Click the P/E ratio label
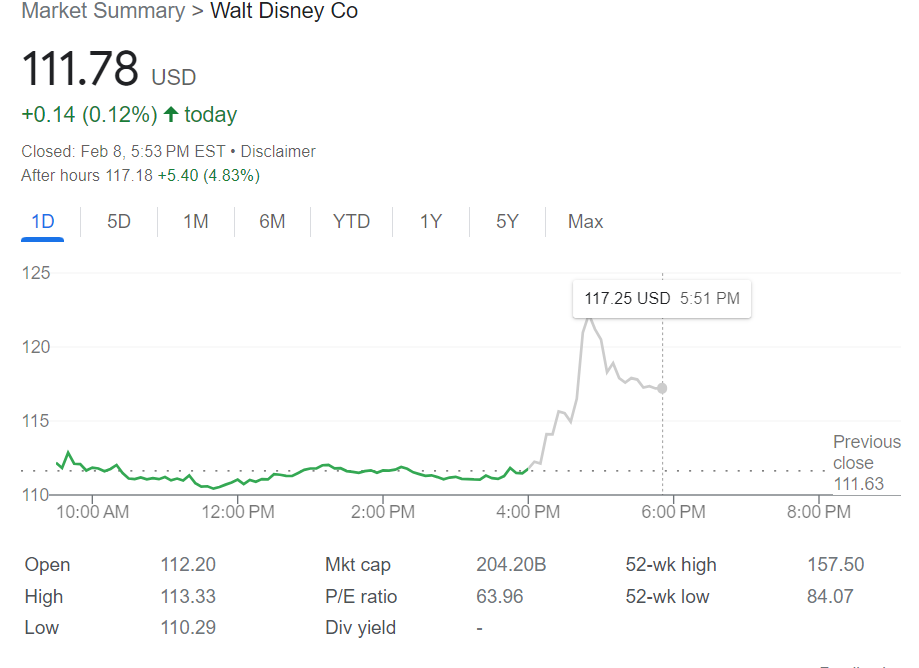Viewport: 919px width, 668px height. 361,597
